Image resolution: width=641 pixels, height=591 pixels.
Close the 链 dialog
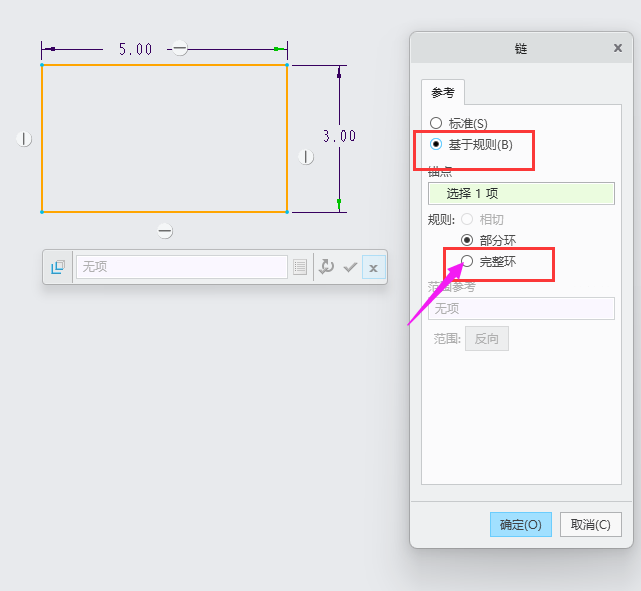pos(618,48)
